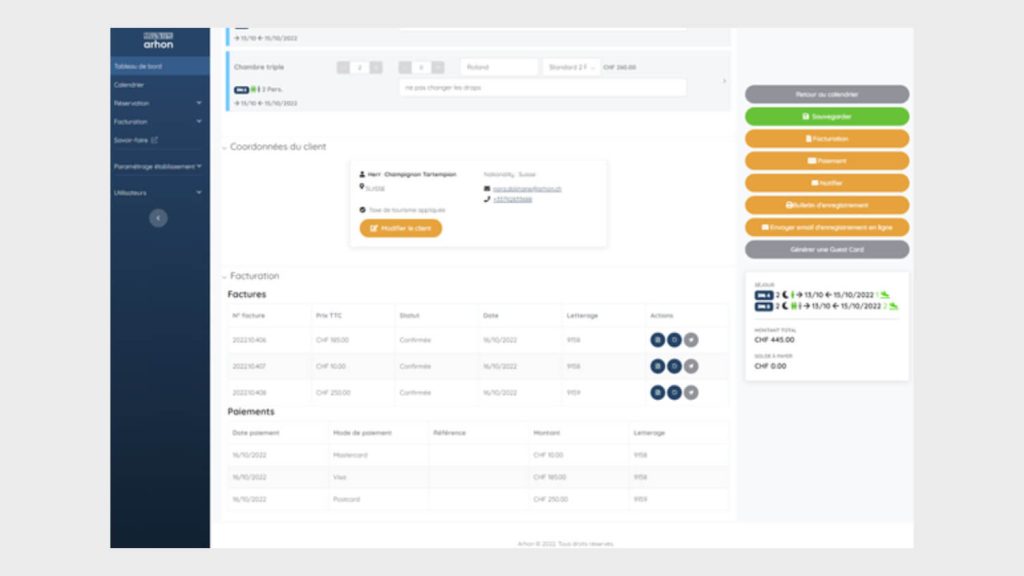Click the green icon ending the second Séjour line
Screen dimensions: 1024x576
coord(893,306)
